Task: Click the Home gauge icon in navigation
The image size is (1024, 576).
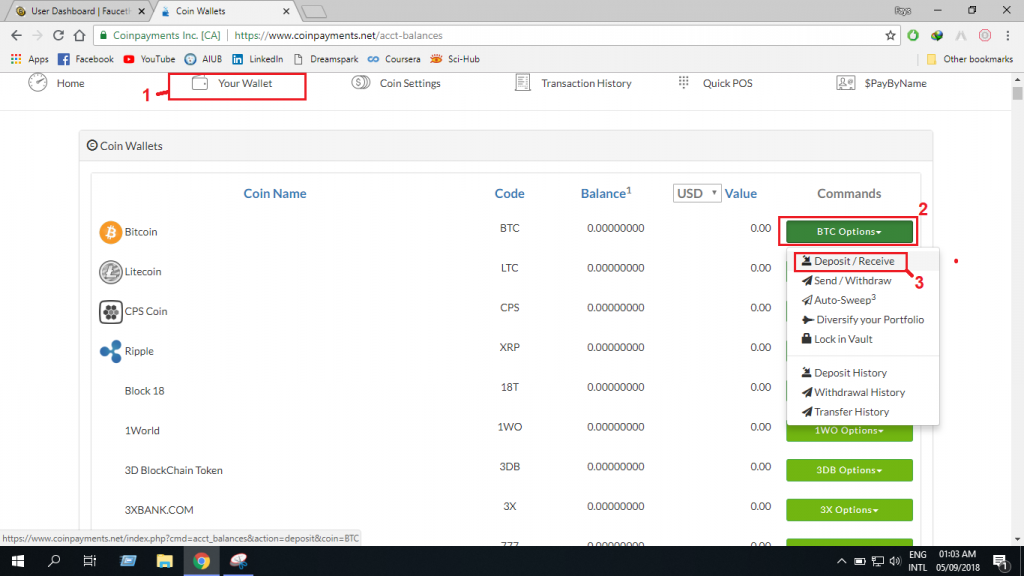Action: coord(38,83)
